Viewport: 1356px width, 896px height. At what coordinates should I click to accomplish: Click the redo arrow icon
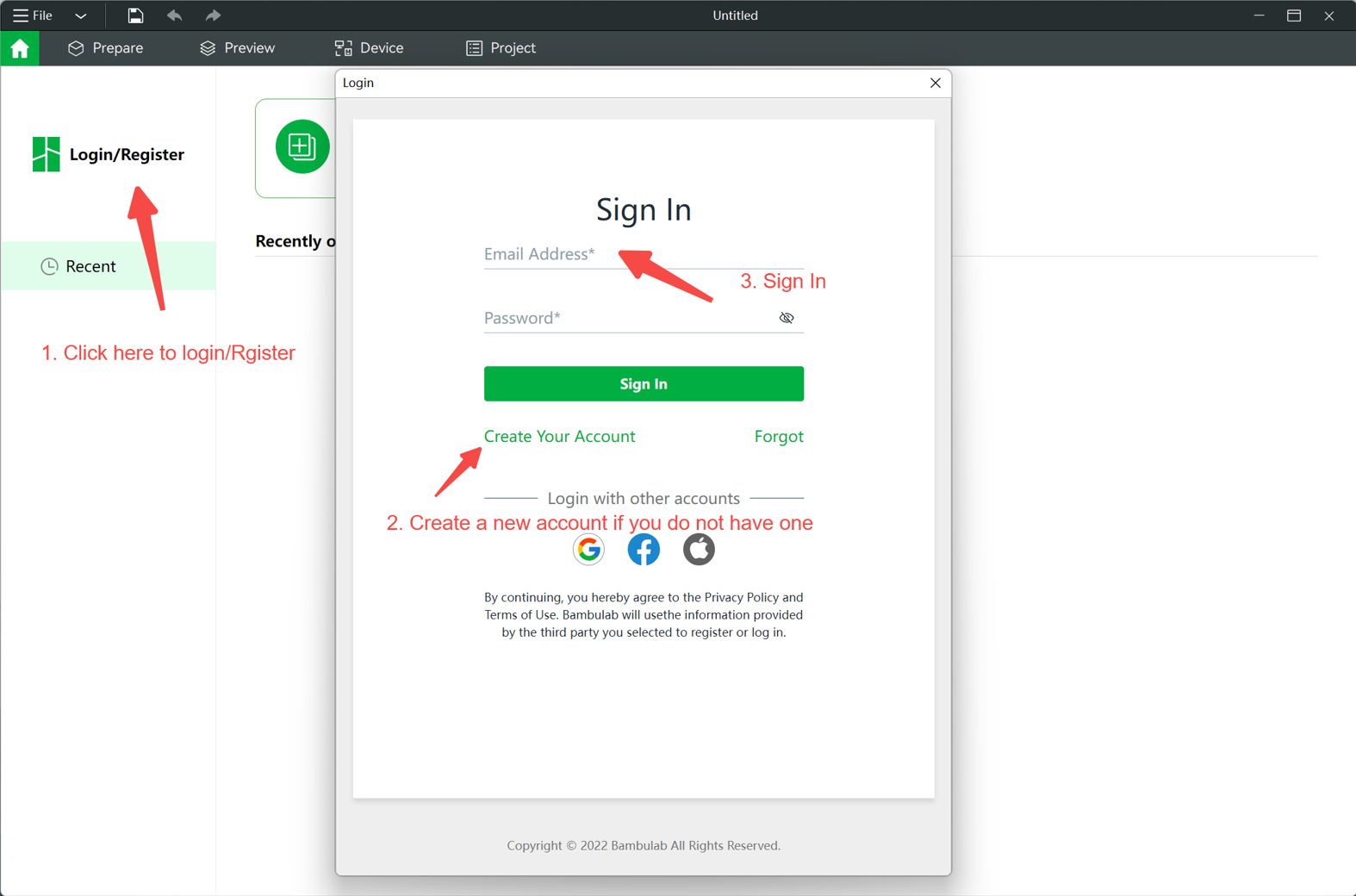point(213,16)
